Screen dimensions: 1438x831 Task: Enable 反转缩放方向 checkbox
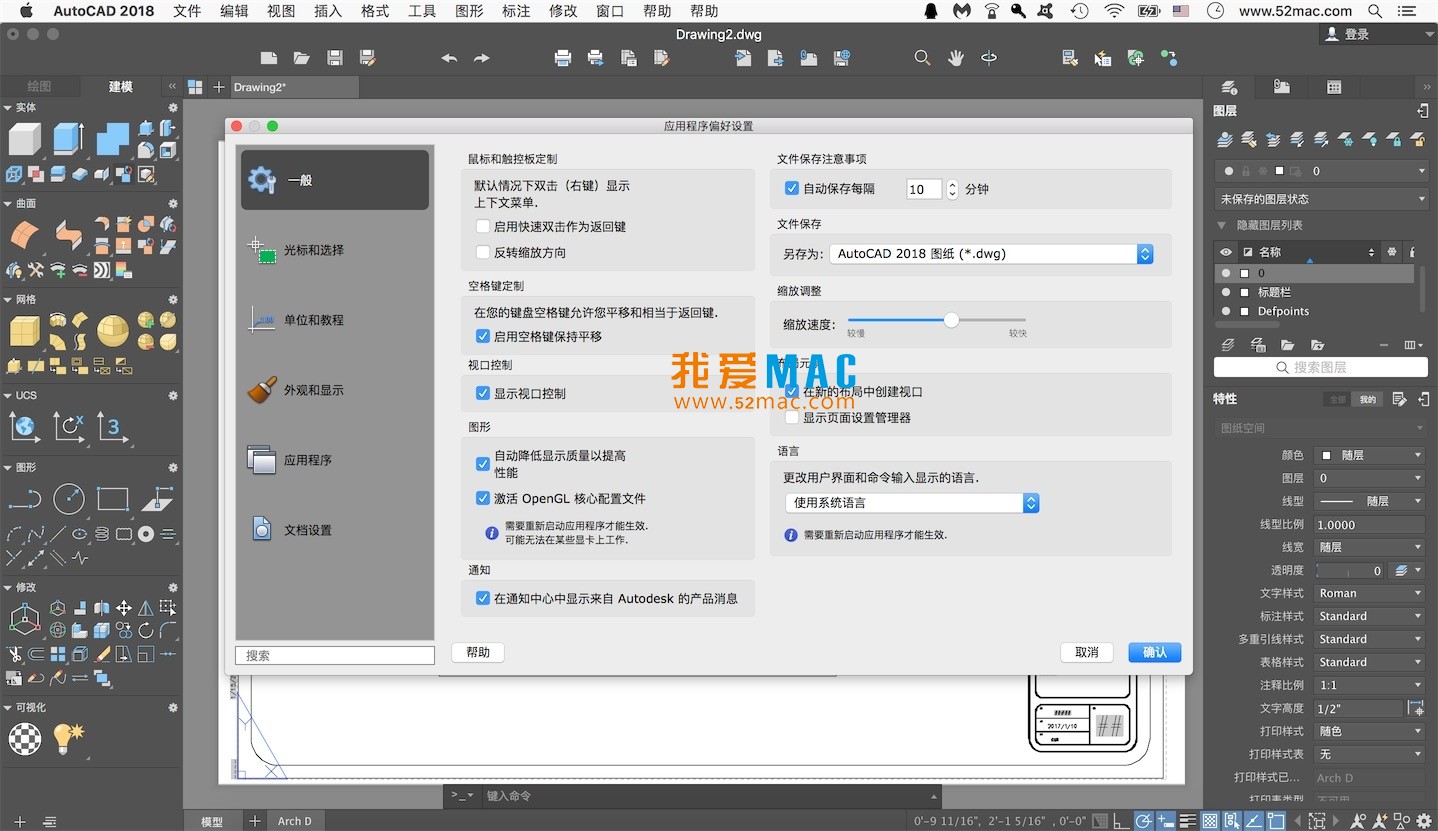[x=483, y=253]
